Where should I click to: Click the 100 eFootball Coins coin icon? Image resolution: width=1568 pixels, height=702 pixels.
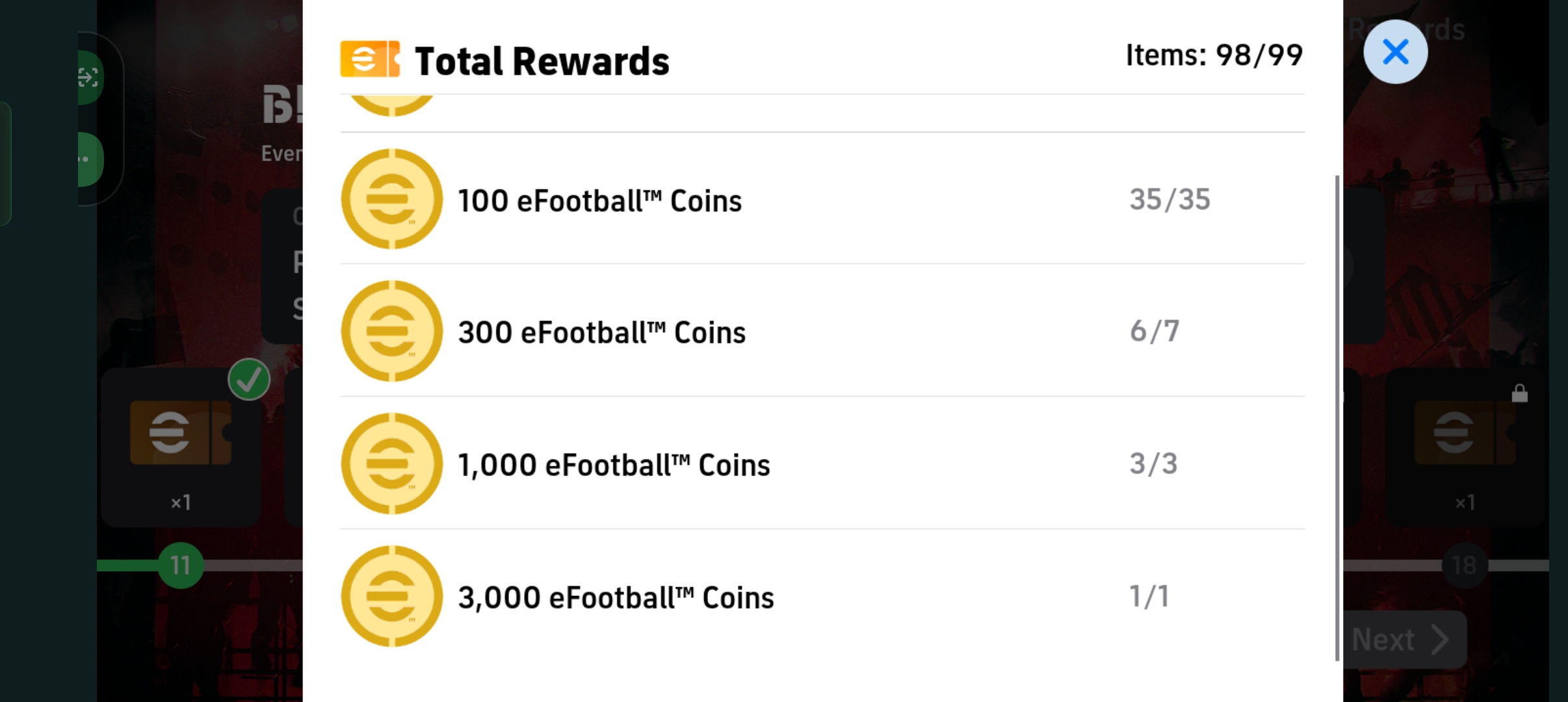pyautogui.click(x=391, y=199)
